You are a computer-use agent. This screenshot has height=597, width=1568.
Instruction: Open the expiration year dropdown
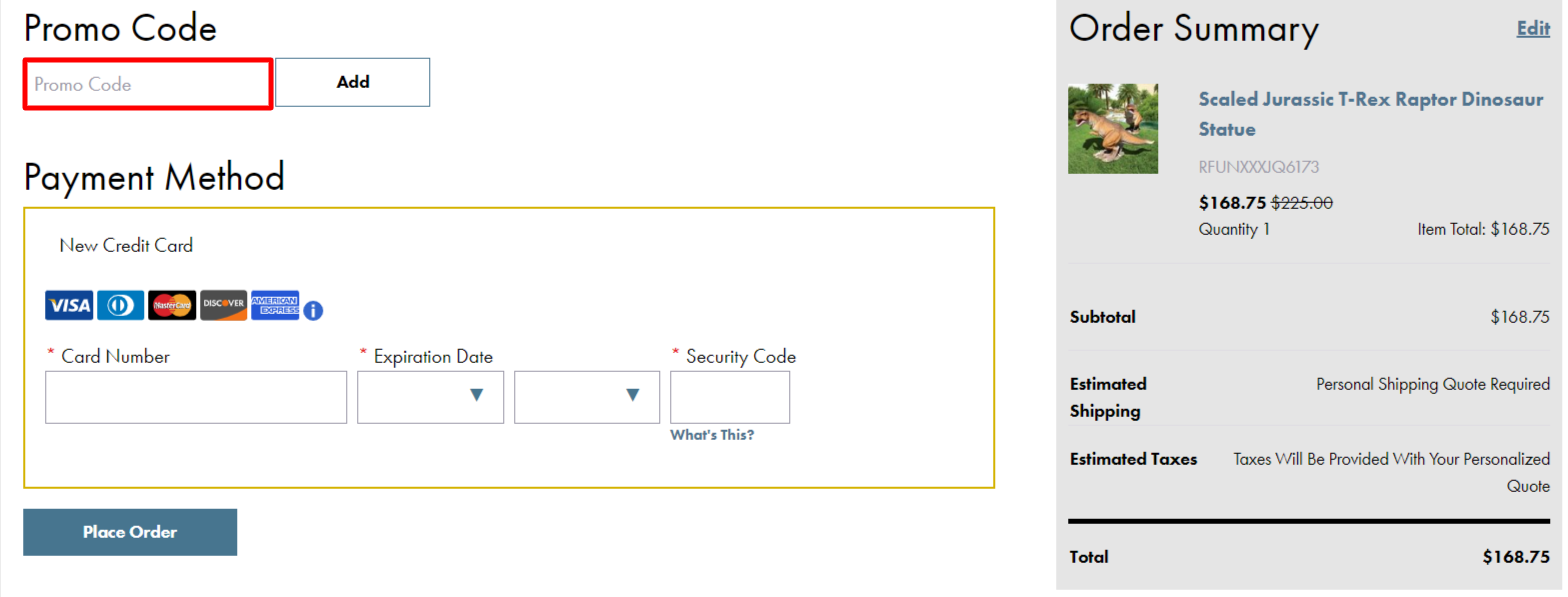pos(587,397)
